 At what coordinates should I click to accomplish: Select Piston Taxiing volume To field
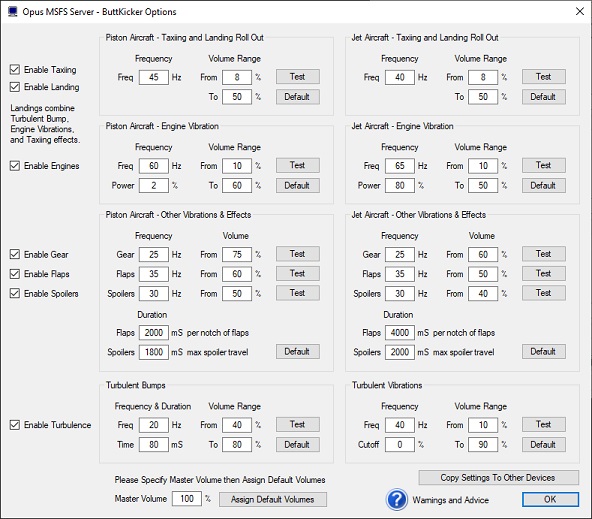click(237, 97)
